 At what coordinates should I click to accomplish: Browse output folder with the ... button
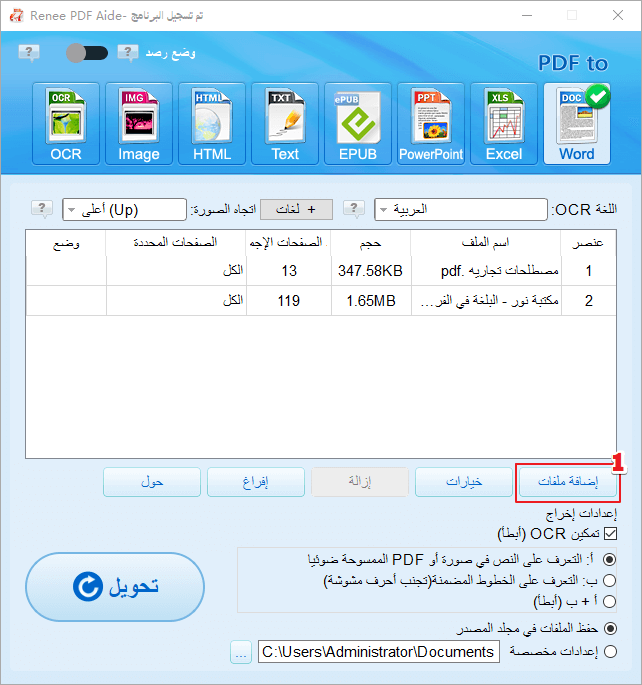coord(241,652)
